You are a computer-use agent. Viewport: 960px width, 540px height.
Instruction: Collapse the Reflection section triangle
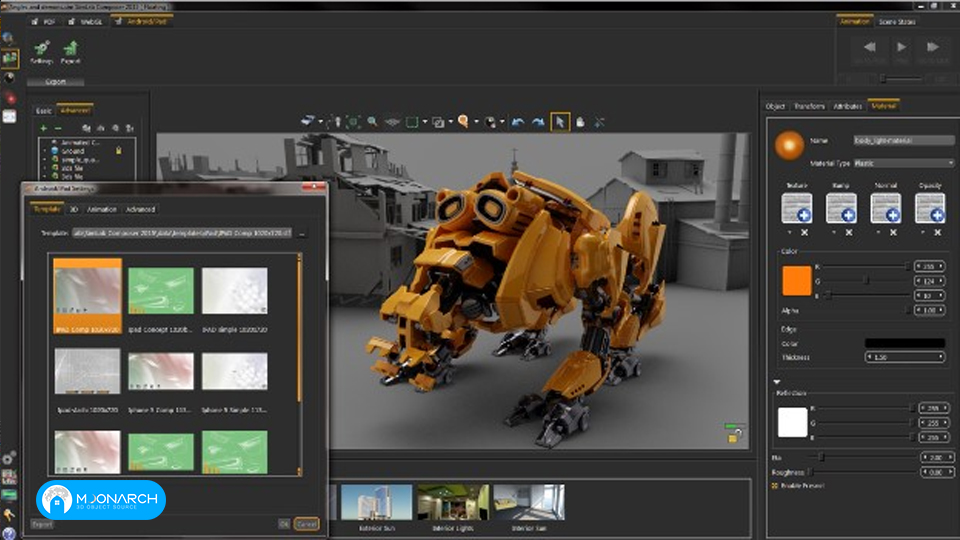tap(777, 382)
